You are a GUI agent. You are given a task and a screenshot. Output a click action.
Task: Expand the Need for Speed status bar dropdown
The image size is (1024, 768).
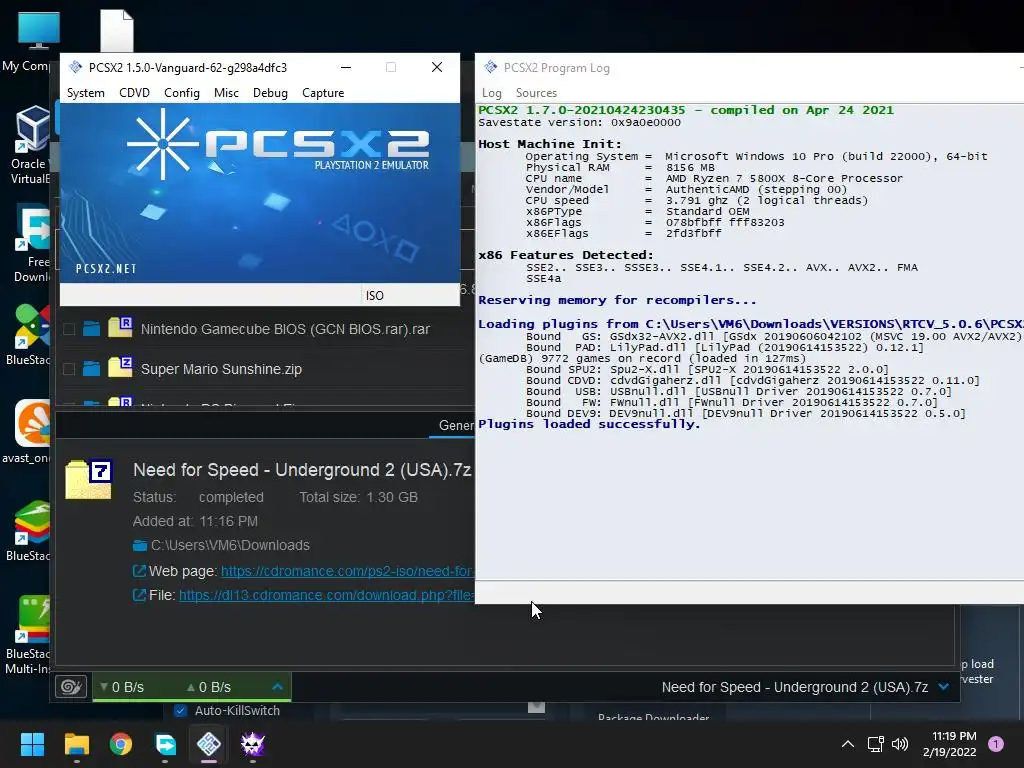[944, 687]
